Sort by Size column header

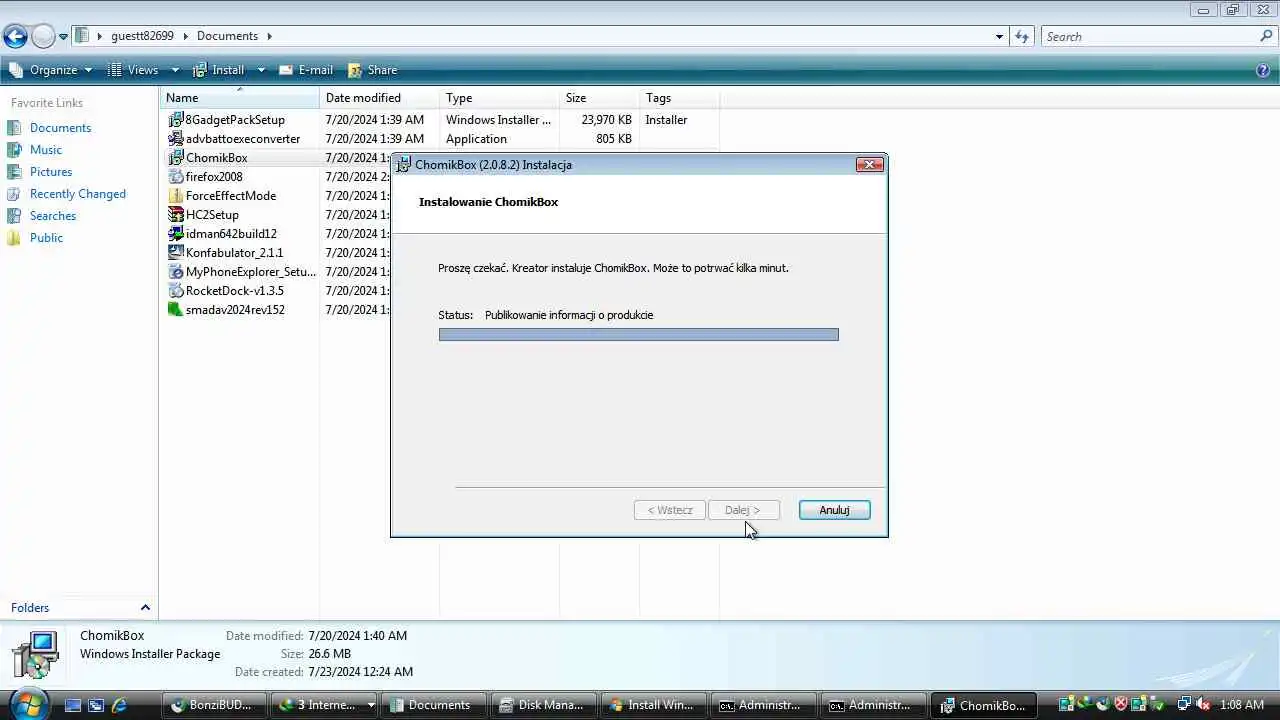tap(600, 98)
